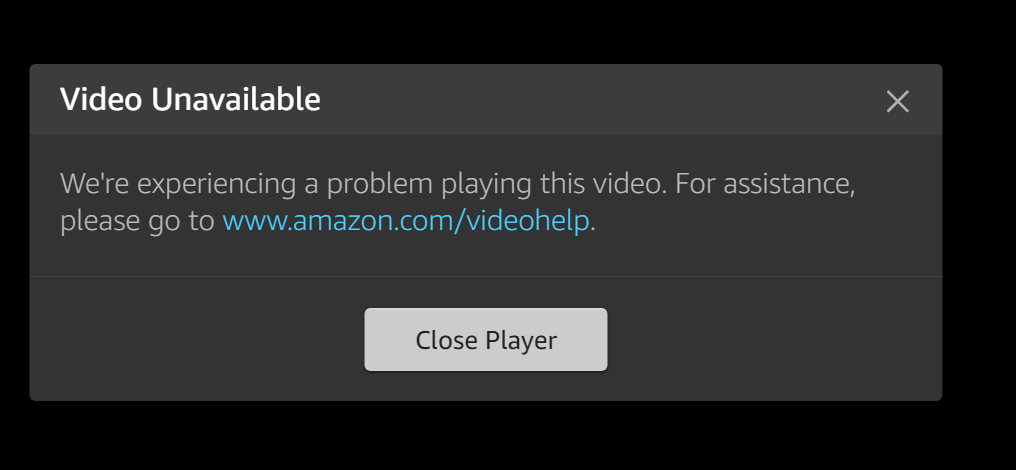Screen dimensions: 1016x470
Task: Select the Video Unavailable heading text
Action: click(190, 100)
